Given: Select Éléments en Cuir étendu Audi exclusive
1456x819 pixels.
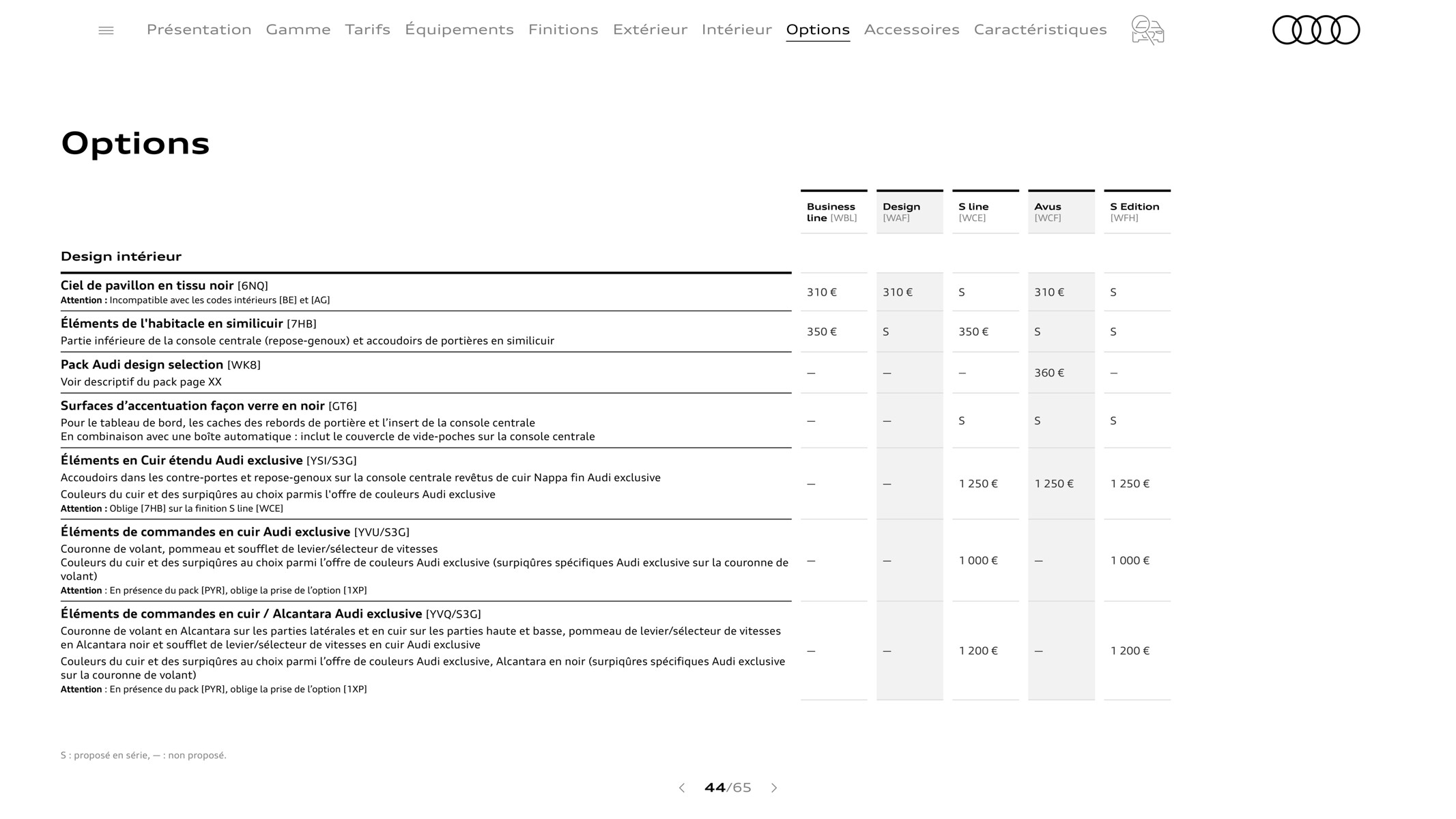Looking at the screenshot, I should (209, 461).
